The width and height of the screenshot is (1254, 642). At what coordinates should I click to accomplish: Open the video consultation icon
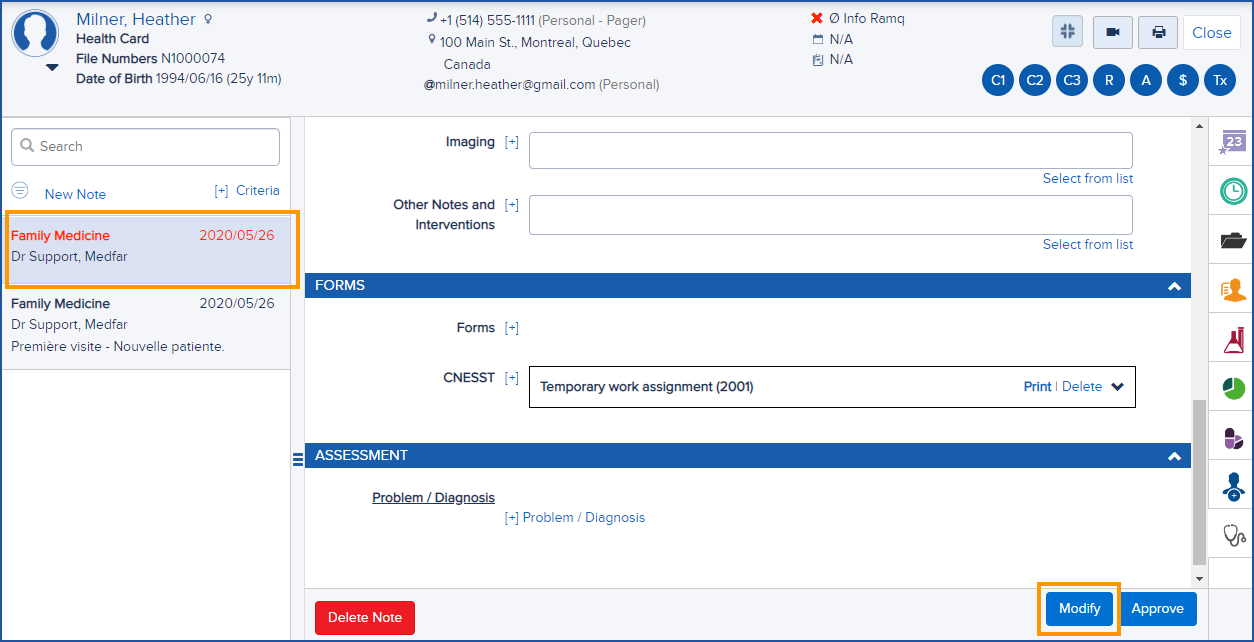pos(1112,31)
